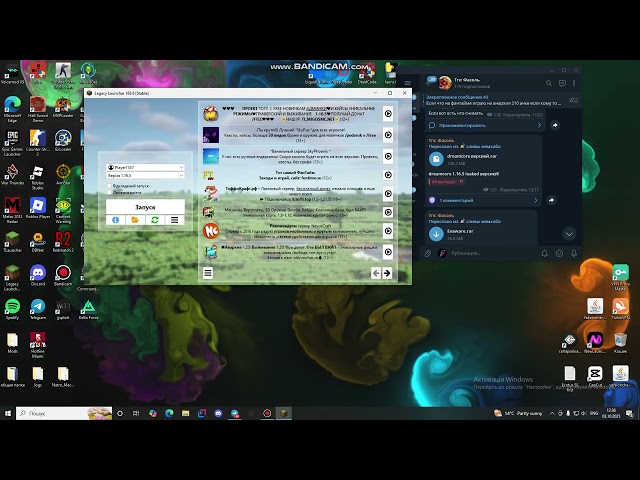Open the Telegram emoji picker
This screenshot has height=480, width=640.
[559, 253]
